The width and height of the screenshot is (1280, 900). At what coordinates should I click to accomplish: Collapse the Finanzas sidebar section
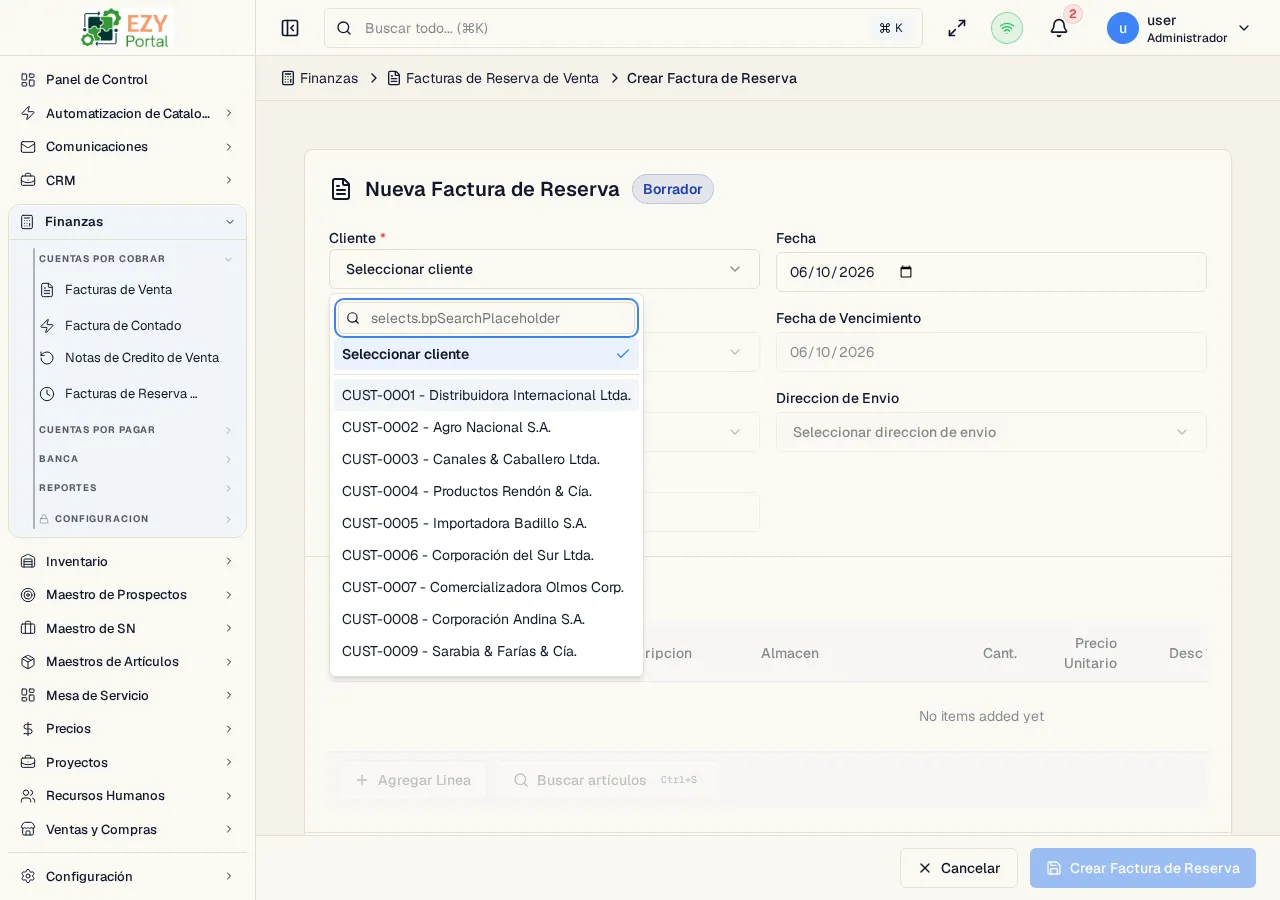pos(230,222)
